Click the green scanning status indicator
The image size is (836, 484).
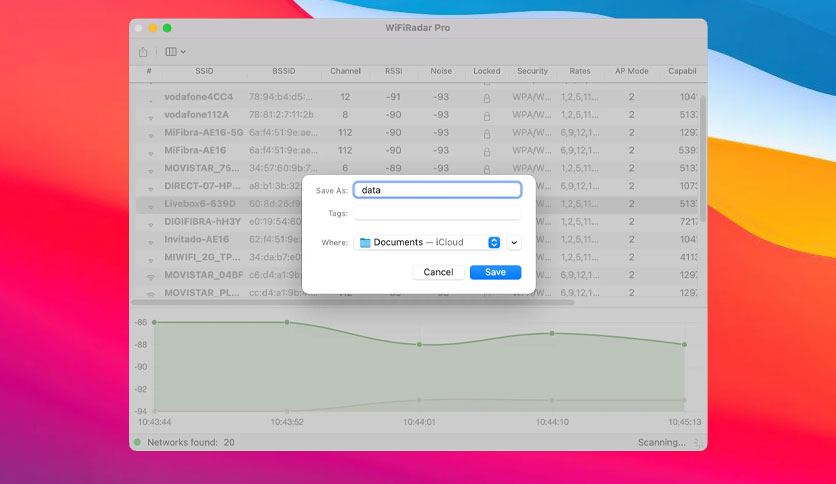click(x=137, y=442)
